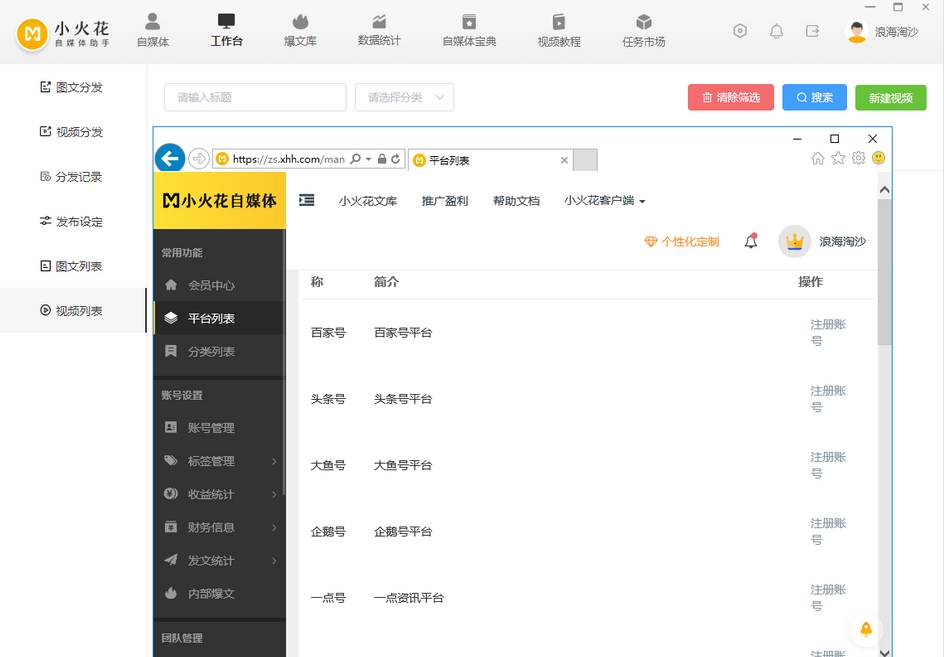Open a new browser tab
The image size is (944, 657).
585,160
